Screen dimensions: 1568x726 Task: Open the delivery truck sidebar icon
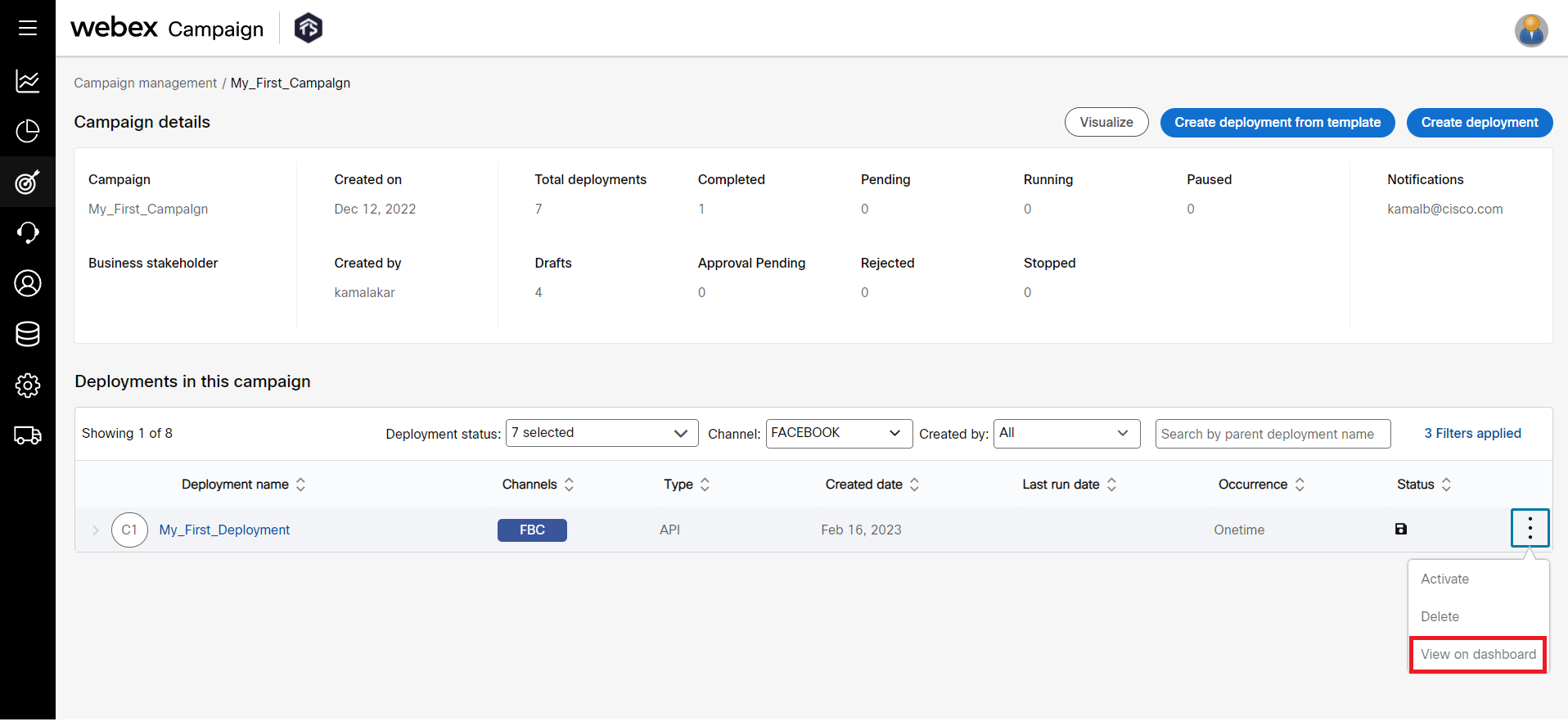[x=28, y=435]
